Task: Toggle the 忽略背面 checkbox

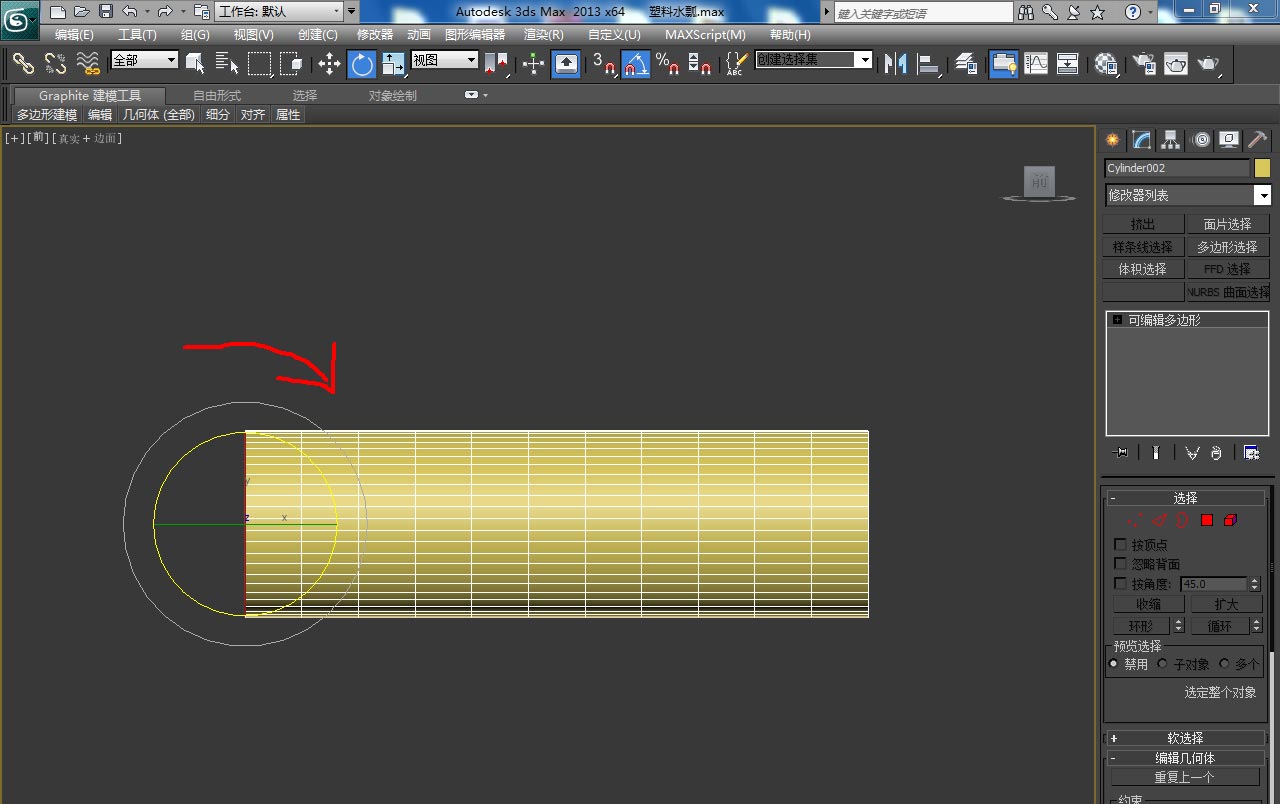Action: [x=1120, y=564]
